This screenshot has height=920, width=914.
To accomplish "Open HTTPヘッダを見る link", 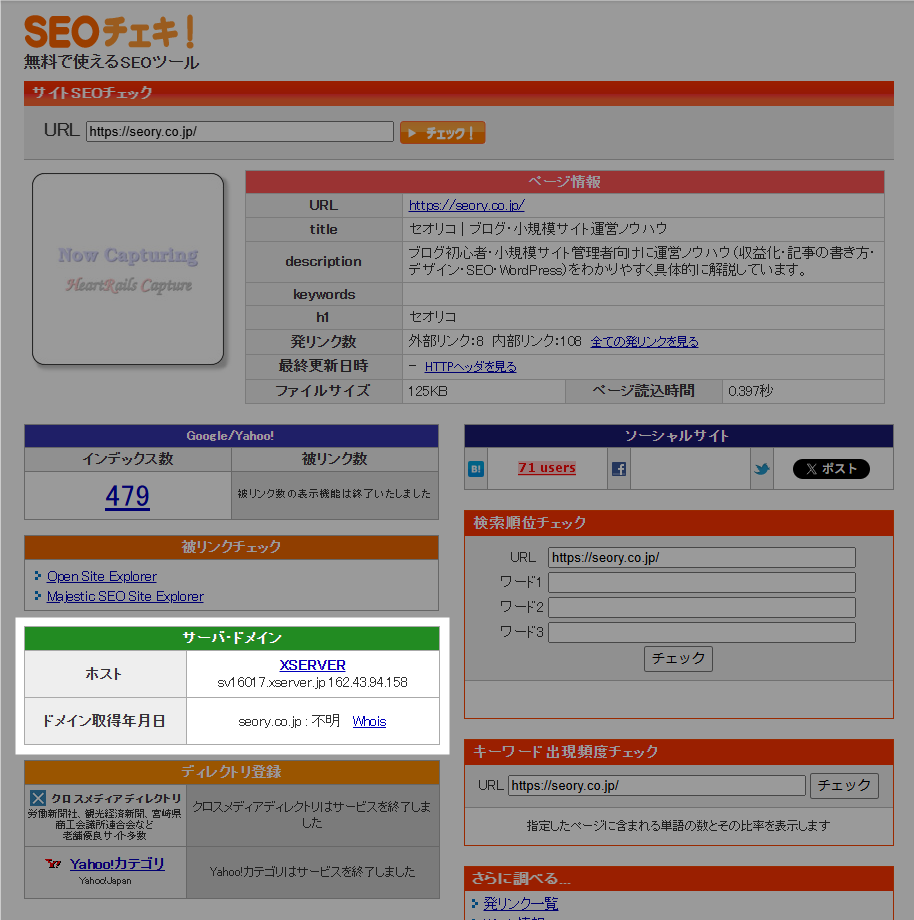I will pos(470,367).
